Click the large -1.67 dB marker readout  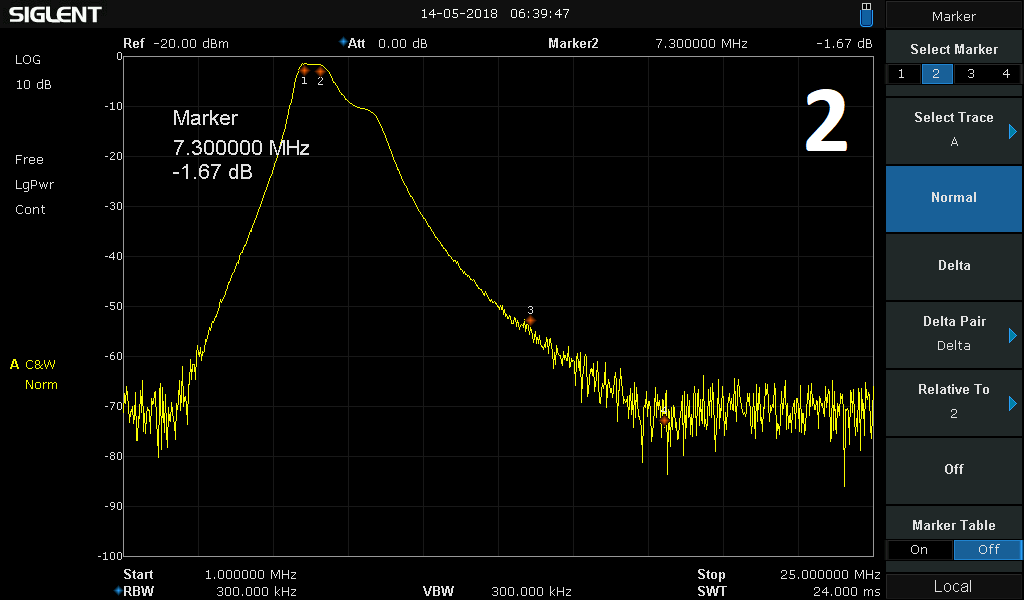tap(212, 172)
